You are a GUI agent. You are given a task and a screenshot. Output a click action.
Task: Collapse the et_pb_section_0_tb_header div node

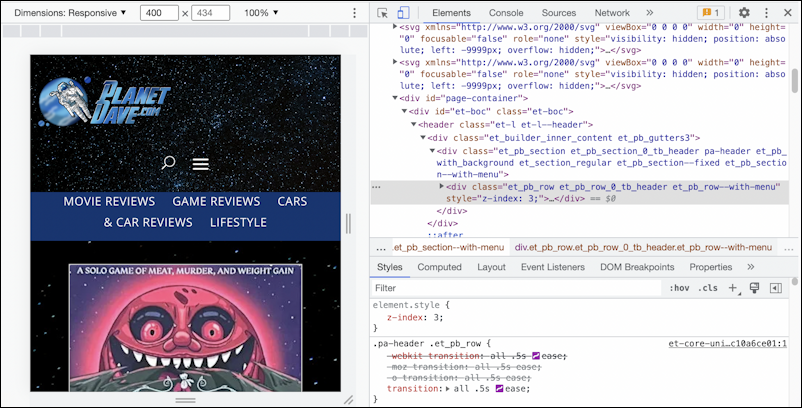click(432, 151)
